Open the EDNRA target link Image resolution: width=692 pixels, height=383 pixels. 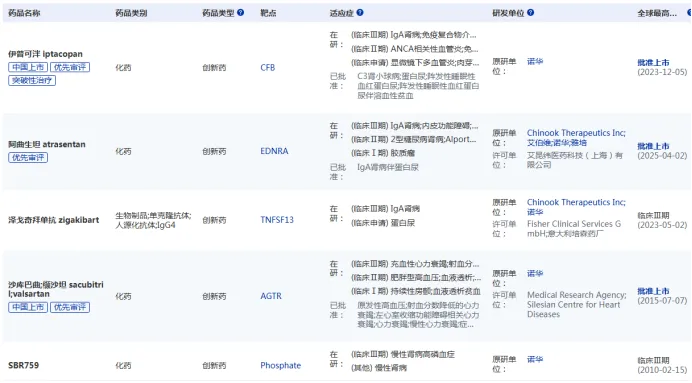point(274,151)
